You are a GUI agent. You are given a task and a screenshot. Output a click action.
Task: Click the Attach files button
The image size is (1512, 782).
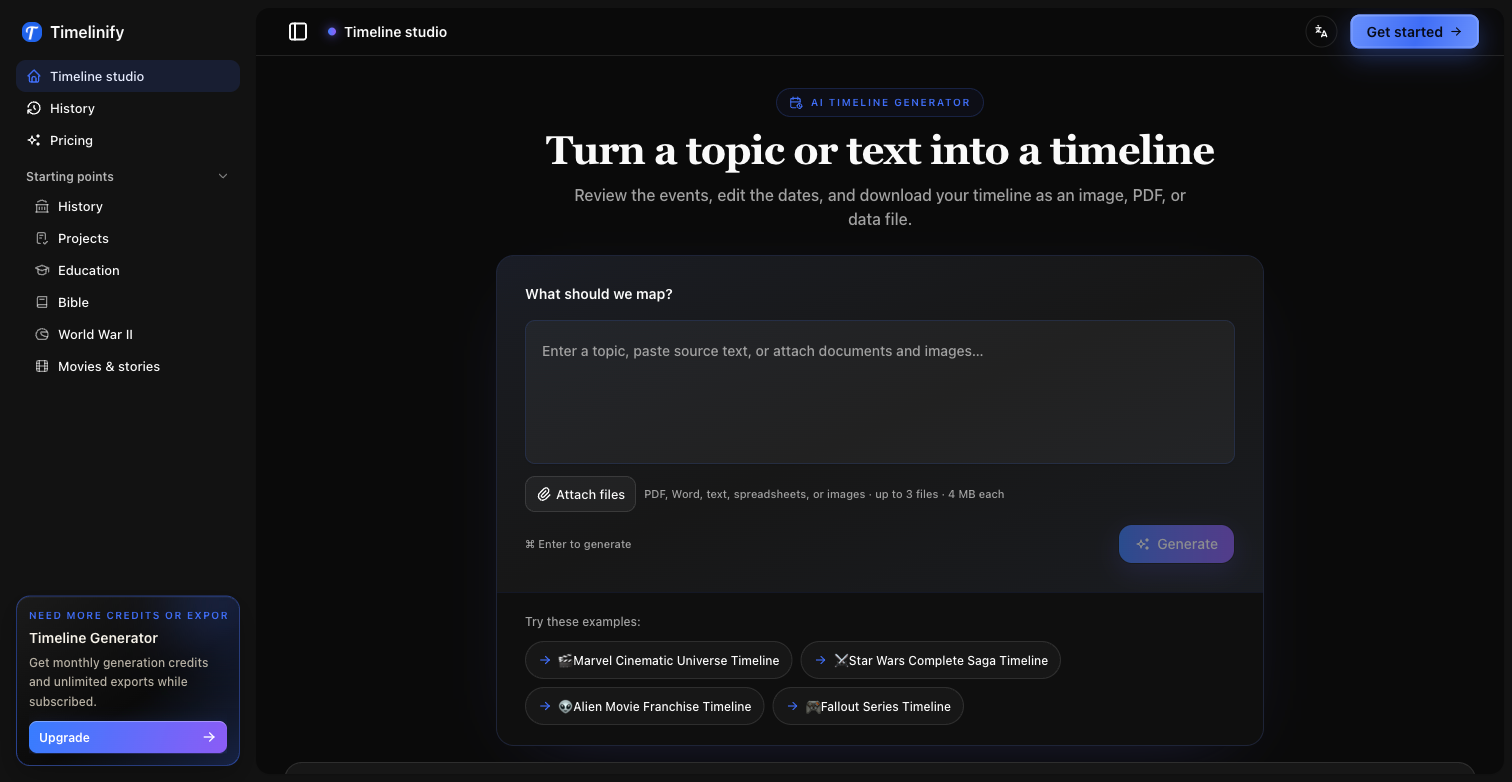coord(580,494)
